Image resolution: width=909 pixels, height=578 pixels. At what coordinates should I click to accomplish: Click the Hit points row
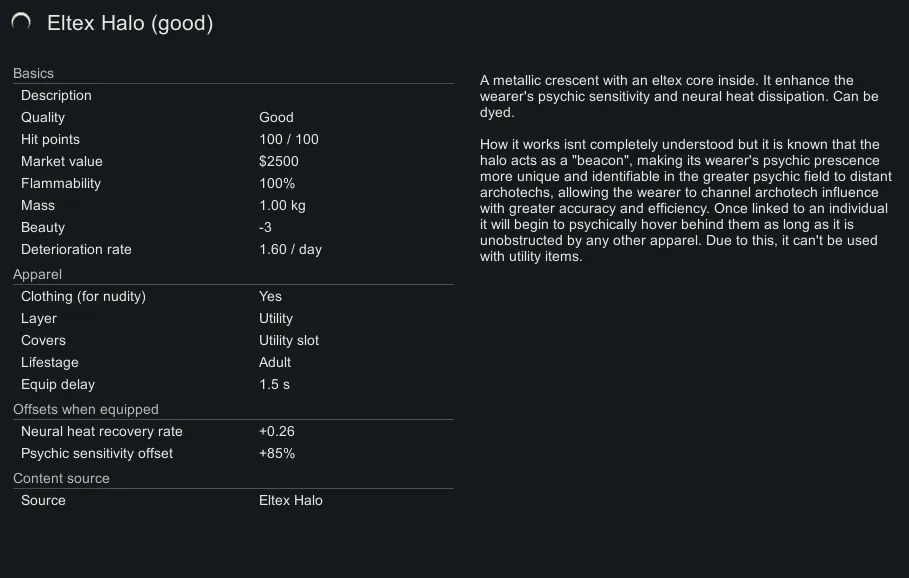[233, 139]
